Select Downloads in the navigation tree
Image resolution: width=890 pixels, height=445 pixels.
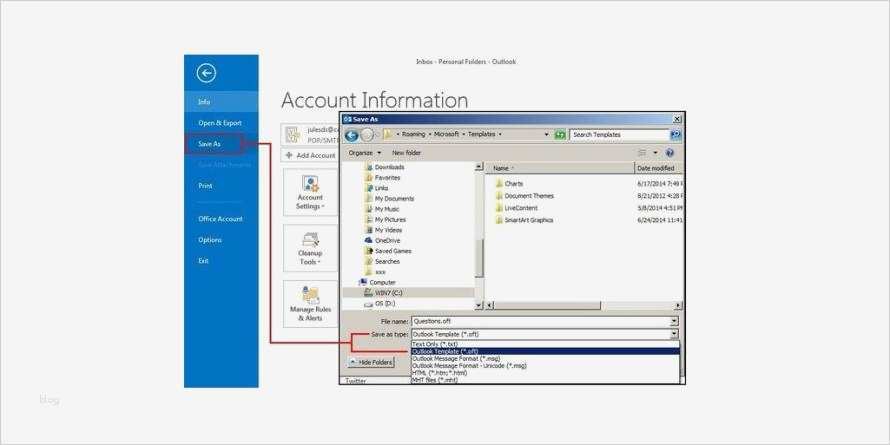coord(389,167)
